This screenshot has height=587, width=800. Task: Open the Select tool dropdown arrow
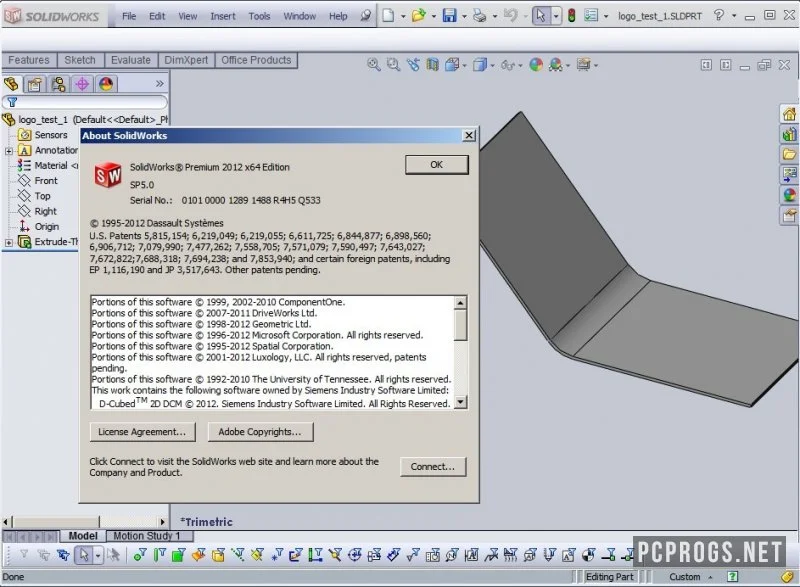556,16
